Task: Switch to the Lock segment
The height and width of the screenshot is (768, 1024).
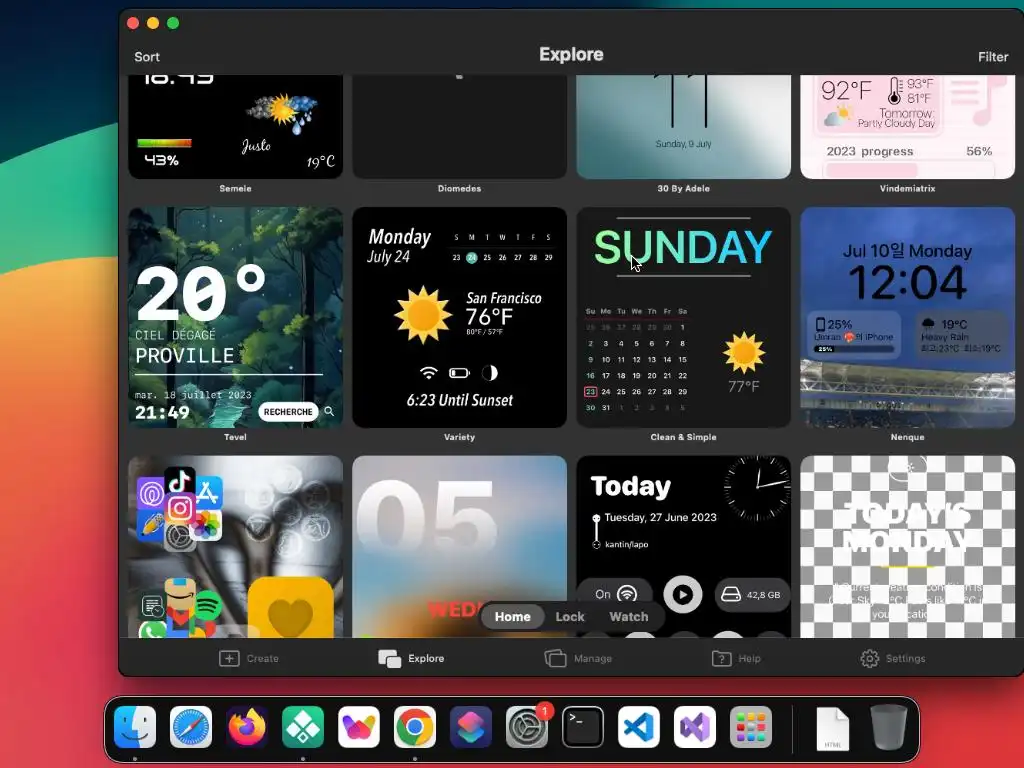Action: 570,616
